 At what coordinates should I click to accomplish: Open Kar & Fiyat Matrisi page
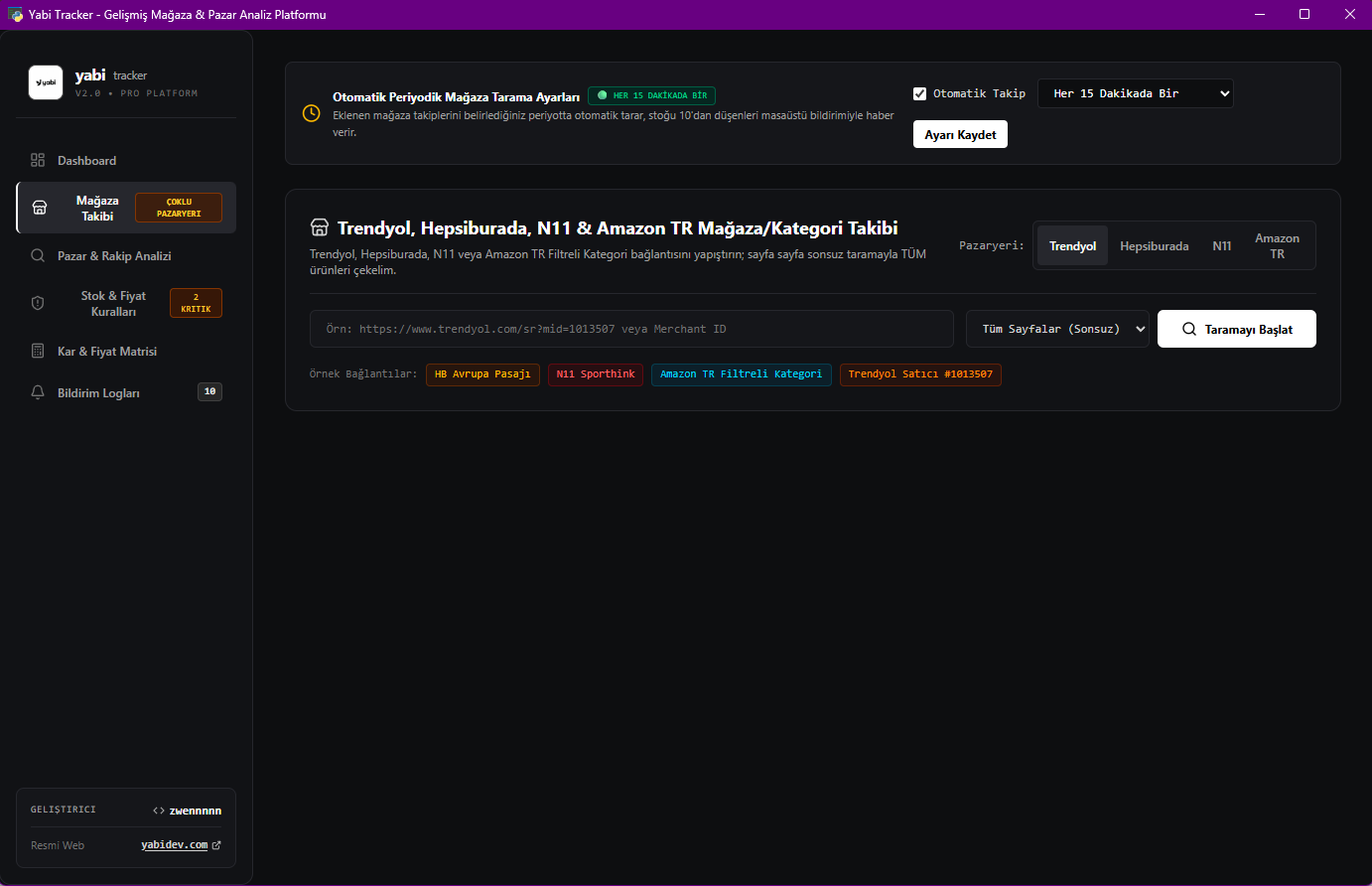[126, 351]
